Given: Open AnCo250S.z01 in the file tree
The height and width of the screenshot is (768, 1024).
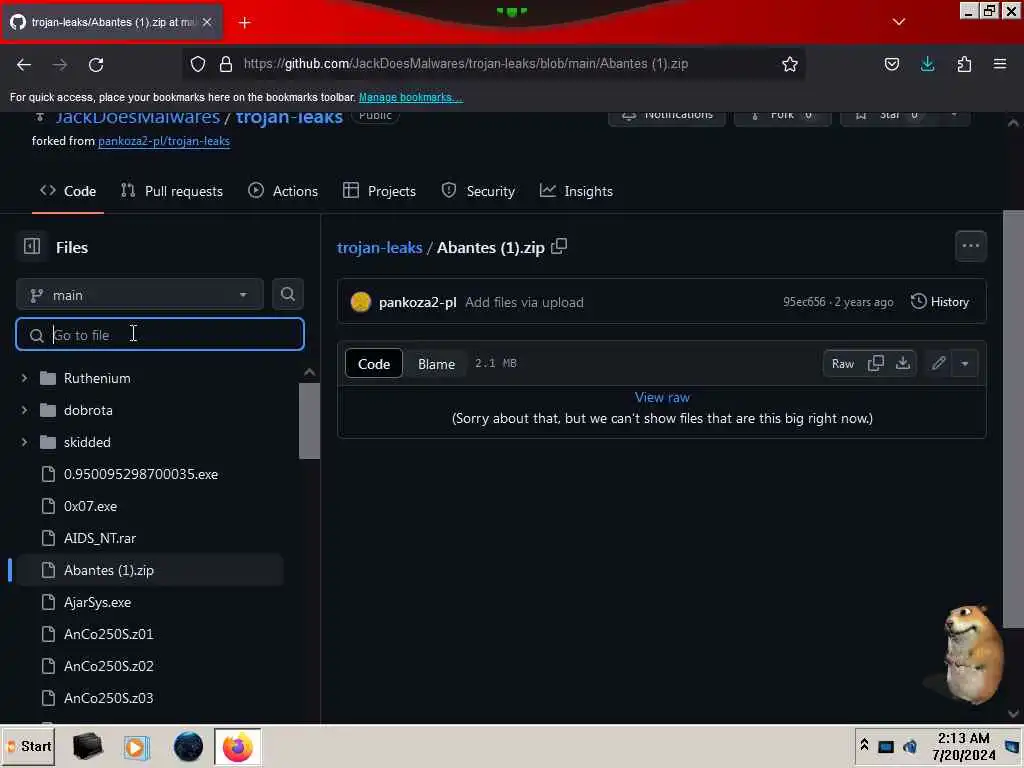Looking at the screenshot, I should [x=108, y=634].
